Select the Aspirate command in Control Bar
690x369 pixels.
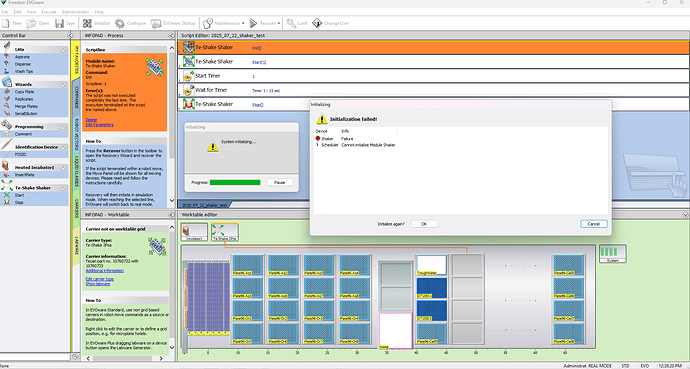pyautogui.click(x=22, y=57)
